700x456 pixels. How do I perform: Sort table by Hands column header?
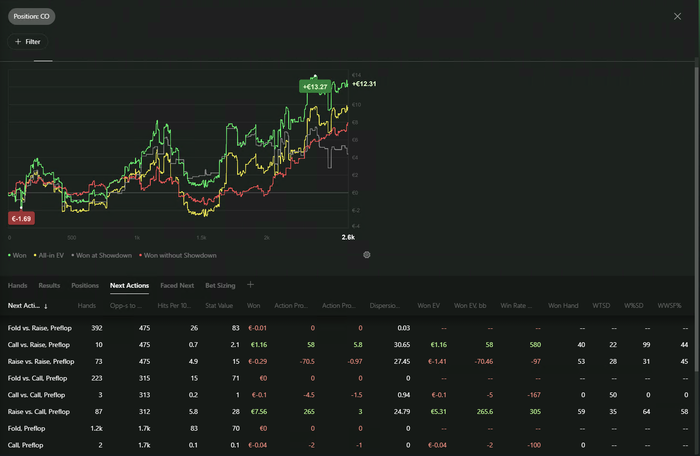coord(87,305)
